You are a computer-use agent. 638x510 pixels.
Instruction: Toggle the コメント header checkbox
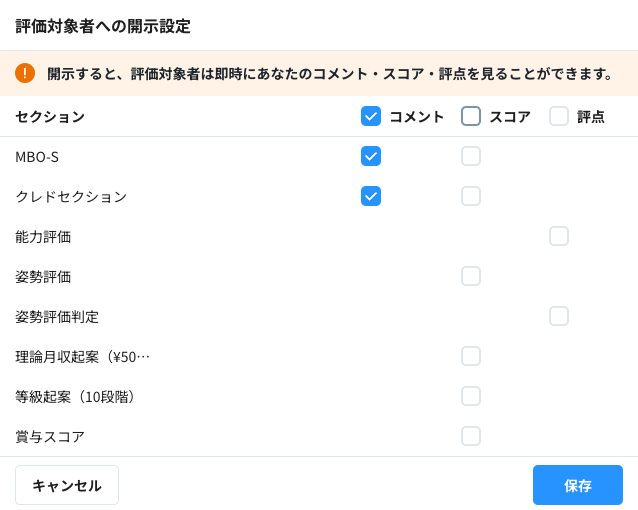pos(371,116)
